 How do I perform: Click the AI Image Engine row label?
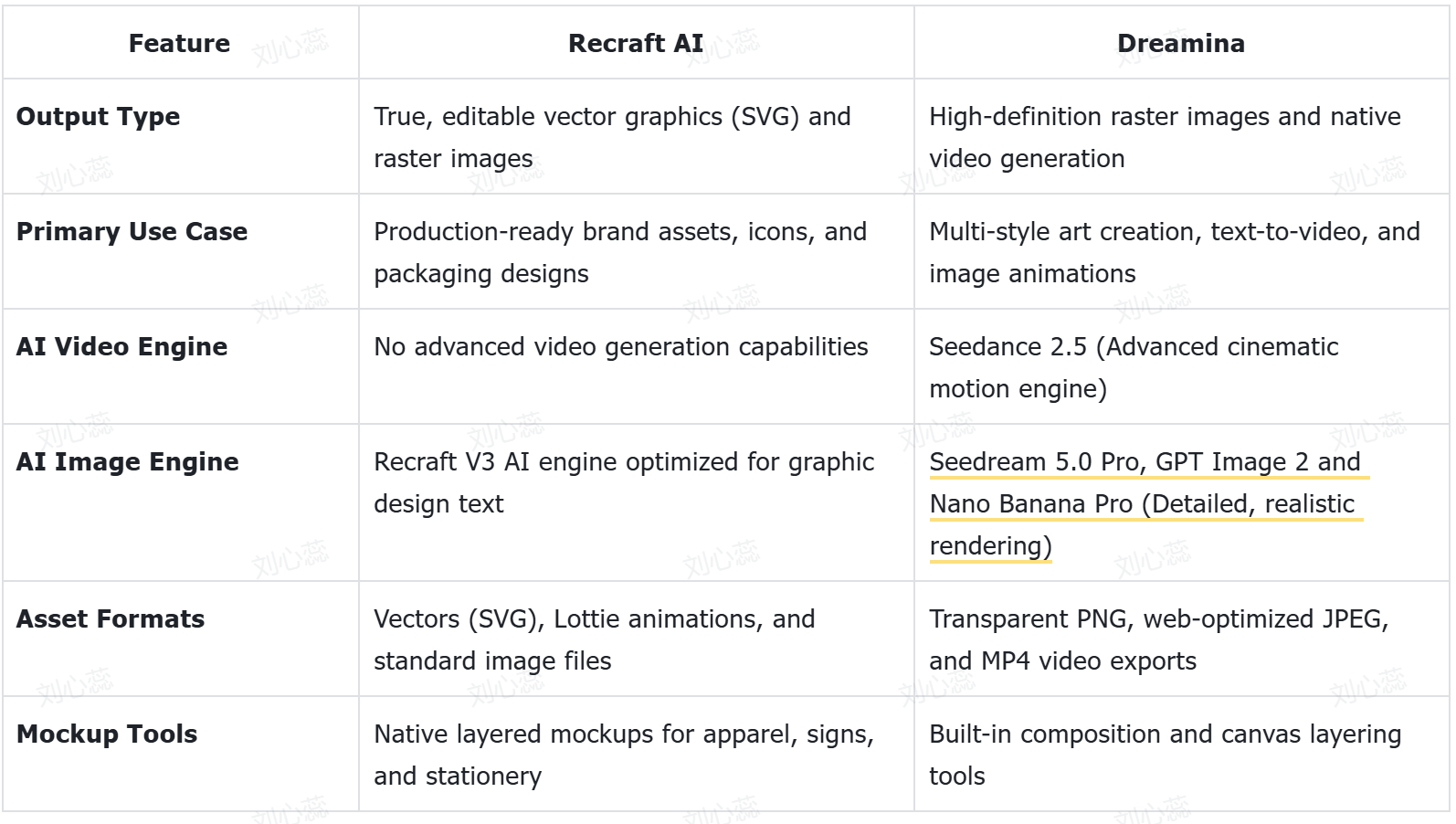click(x=128, y=462)
